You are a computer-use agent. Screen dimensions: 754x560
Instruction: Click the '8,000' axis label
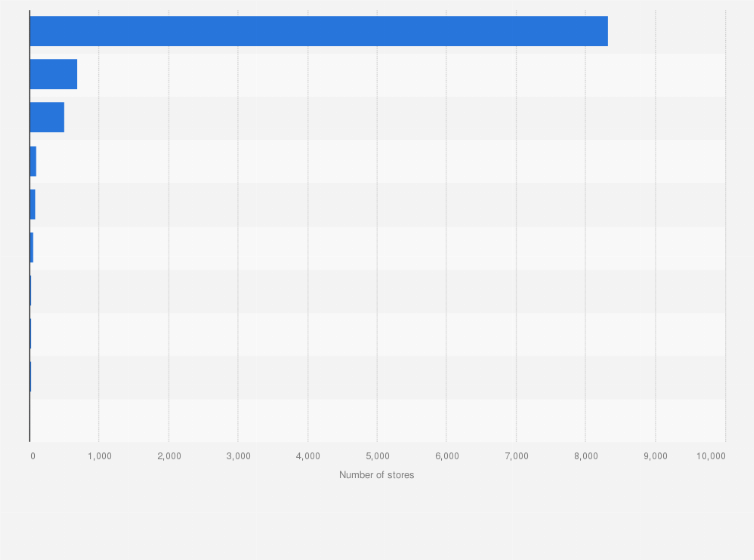coord(586,456)
